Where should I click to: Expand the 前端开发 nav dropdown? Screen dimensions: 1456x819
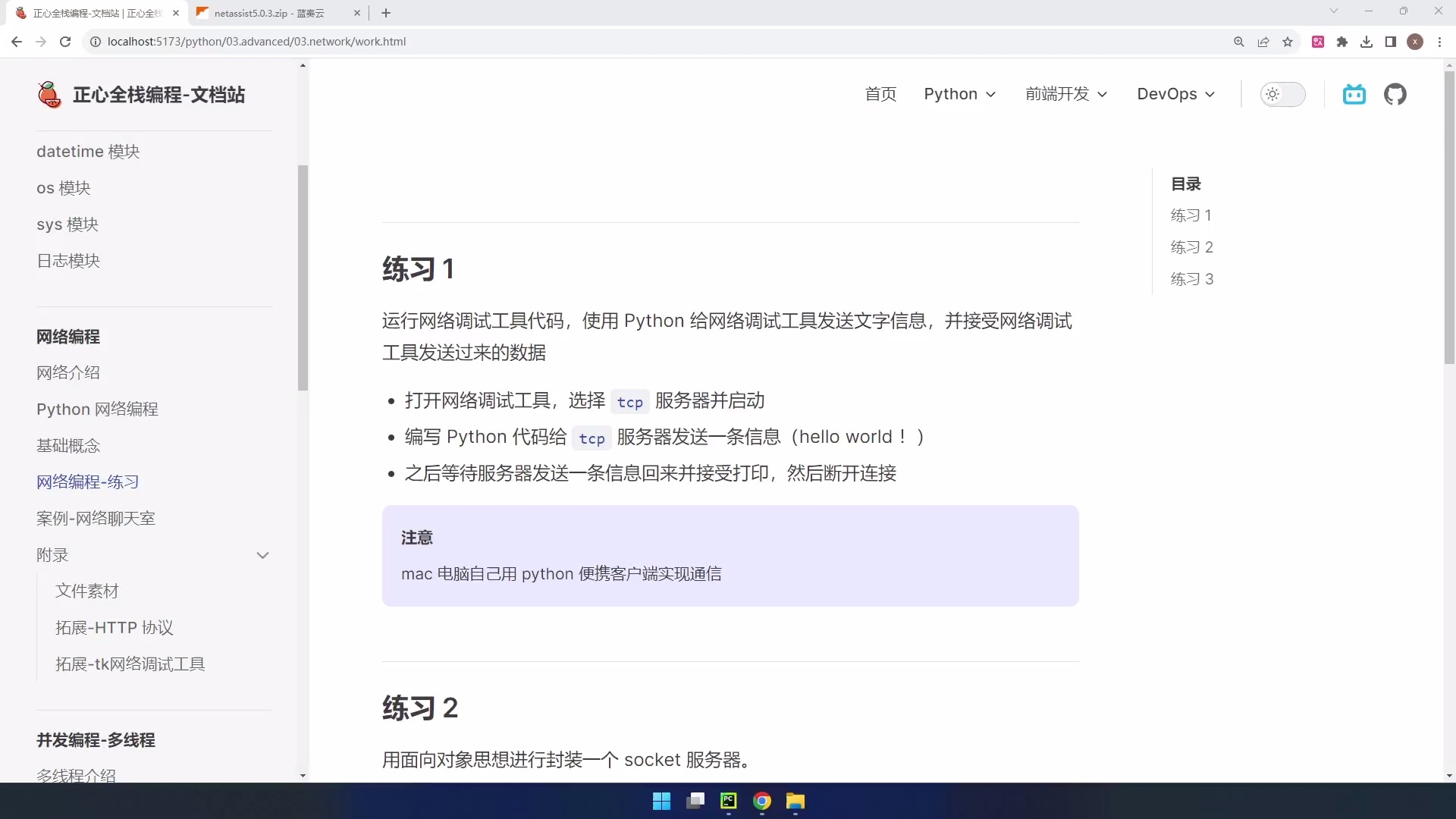coord(1065,94)
